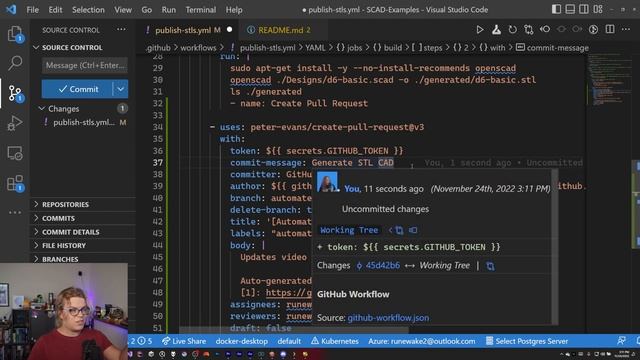Open editor more actions menu
Image resolution: width=640 pixels, height=360 pixels.
click(x=626, y=30)
